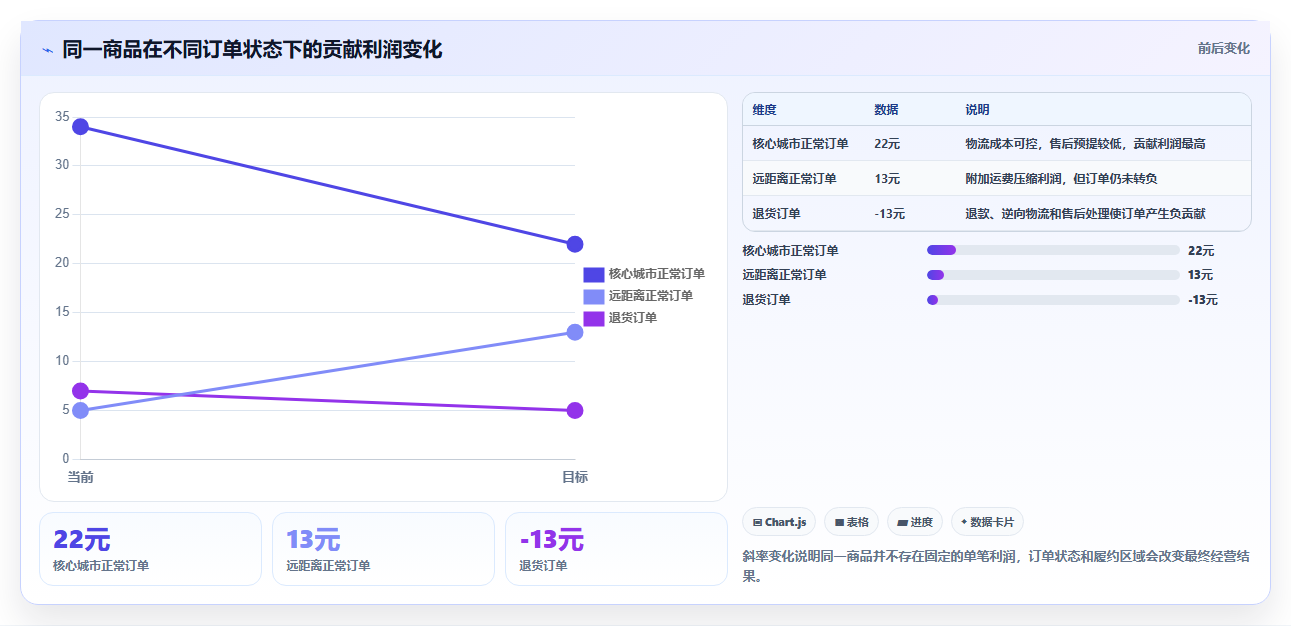Click the icon inside the 进度 chip

pyautogui.click(x=902, y=522)
